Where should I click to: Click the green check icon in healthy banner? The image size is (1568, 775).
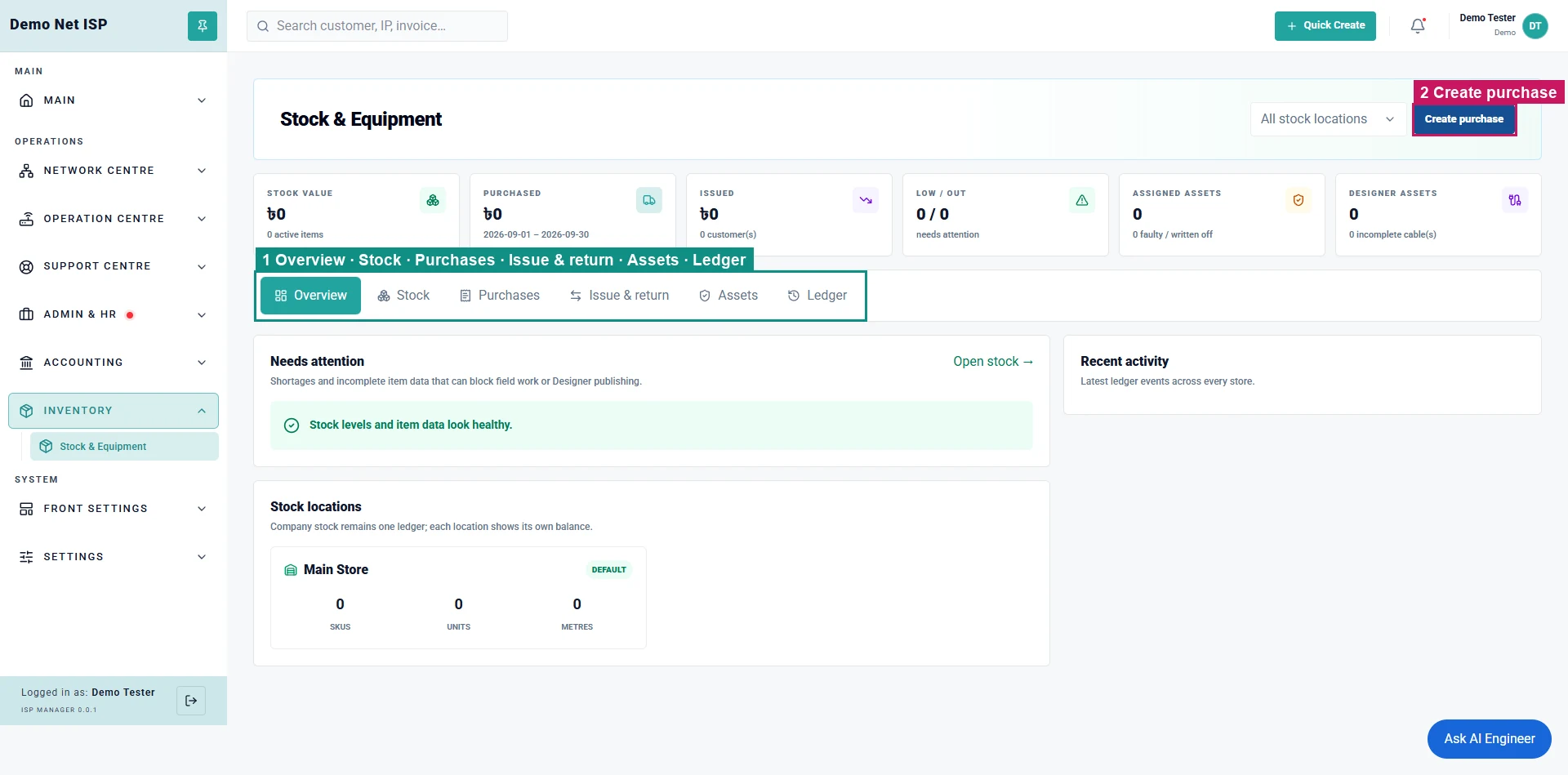[x=292, y=425]
